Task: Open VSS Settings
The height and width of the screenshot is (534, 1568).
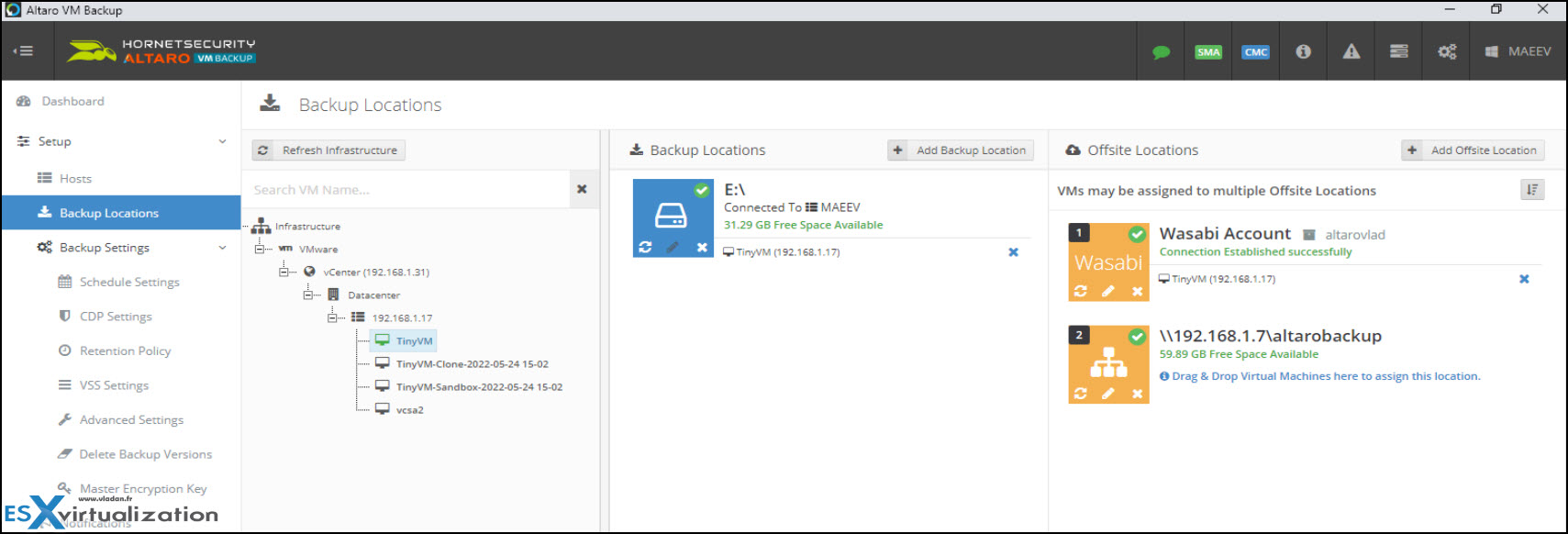Action: click(x=114, y=385)
